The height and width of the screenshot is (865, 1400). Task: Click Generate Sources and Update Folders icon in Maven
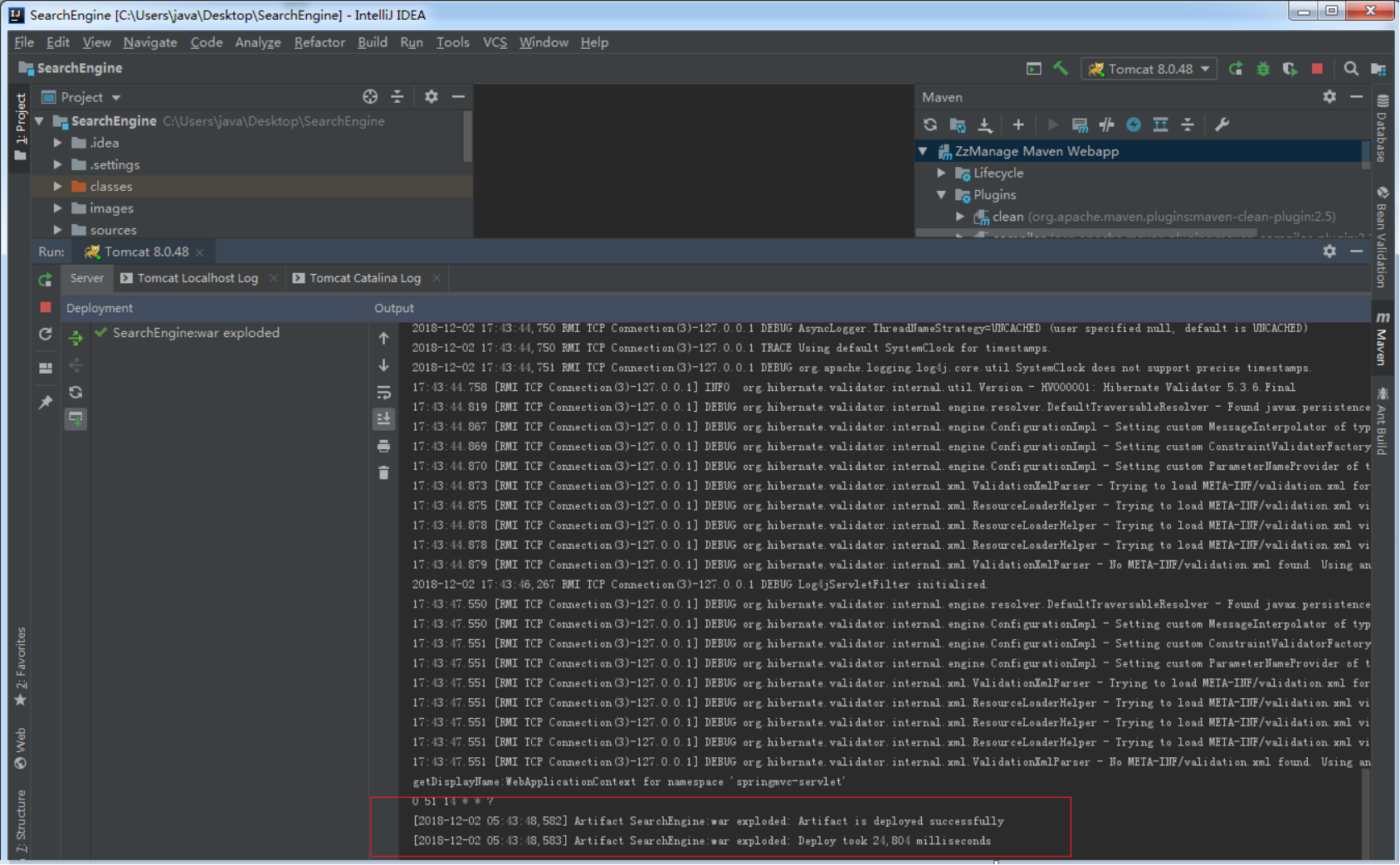(x=958, y=125)
